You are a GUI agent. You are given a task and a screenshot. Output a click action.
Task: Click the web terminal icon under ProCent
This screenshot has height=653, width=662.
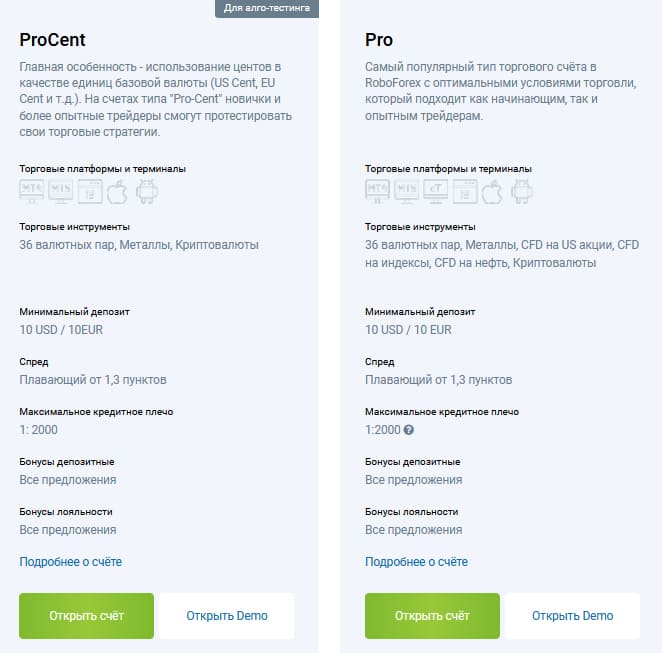tap(90, 192)
